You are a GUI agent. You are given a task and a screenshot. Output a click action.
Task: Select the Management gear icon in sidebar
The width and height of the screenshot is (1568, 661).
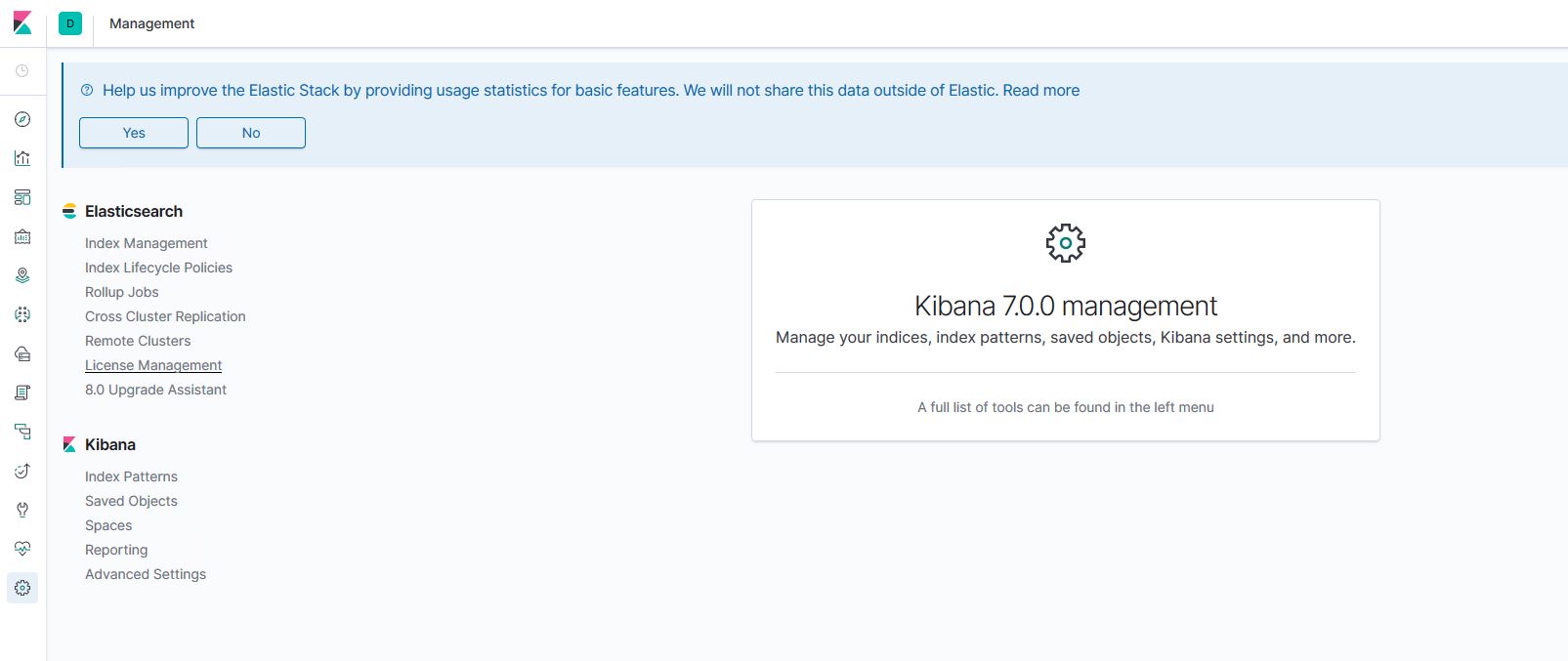(x=22, y=588)
